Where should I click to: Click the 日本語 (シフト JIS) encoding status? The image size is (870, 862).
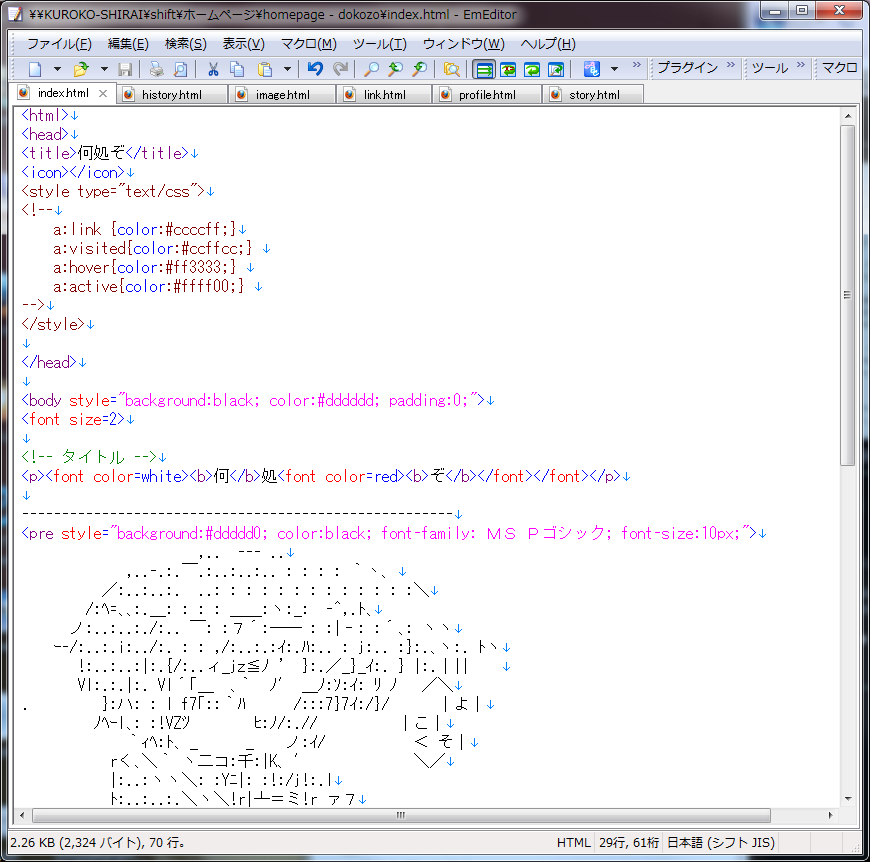click(x=720, y=843)
